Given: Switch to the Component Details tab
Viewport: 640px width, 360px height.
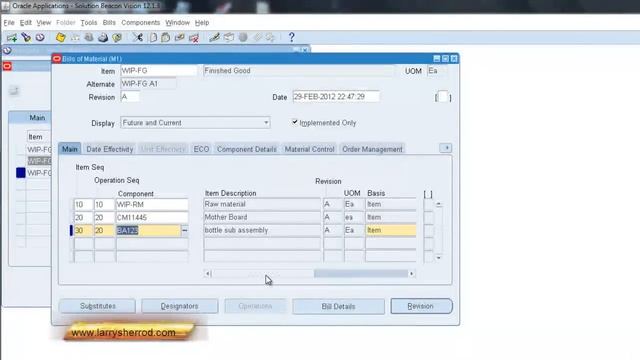Looking at the screenshot, I should click(x=247, y=149).
